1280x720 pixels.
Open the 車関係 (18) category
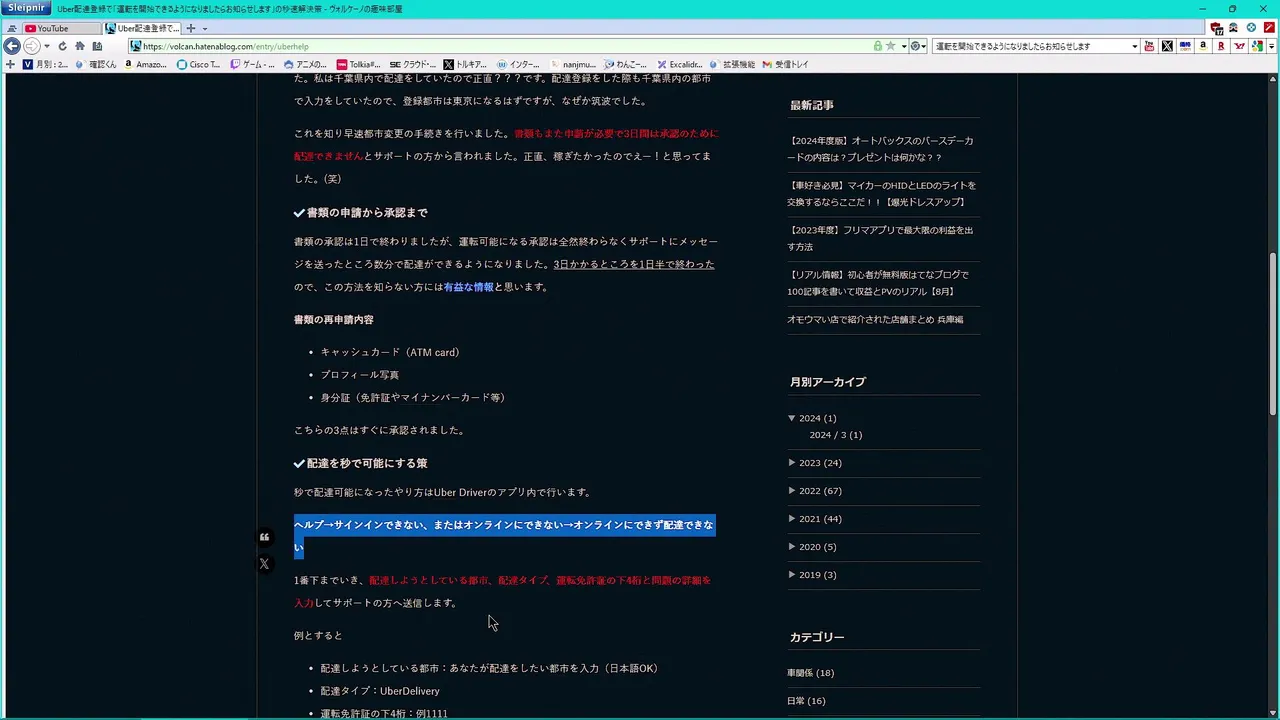coord(810,673)
